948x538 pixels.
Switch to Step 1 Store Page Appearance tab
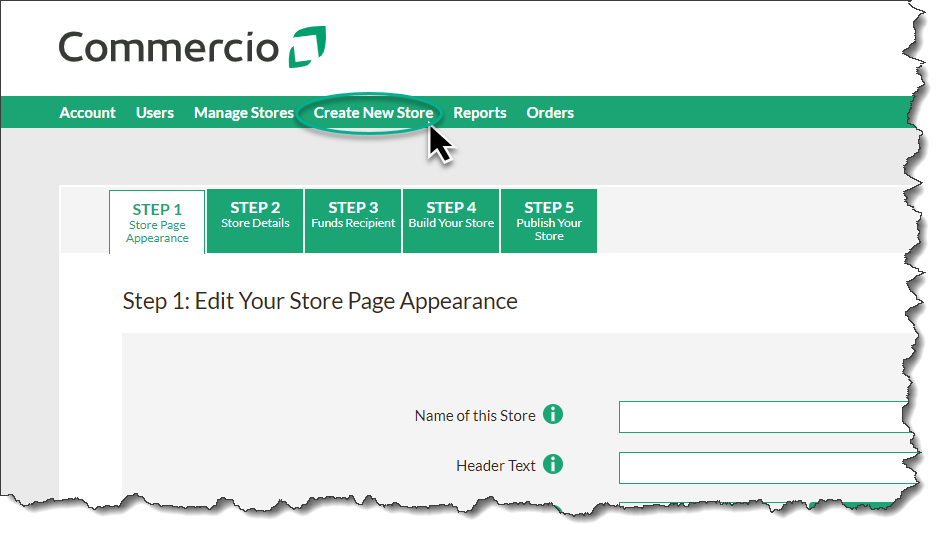click(157, 222)
